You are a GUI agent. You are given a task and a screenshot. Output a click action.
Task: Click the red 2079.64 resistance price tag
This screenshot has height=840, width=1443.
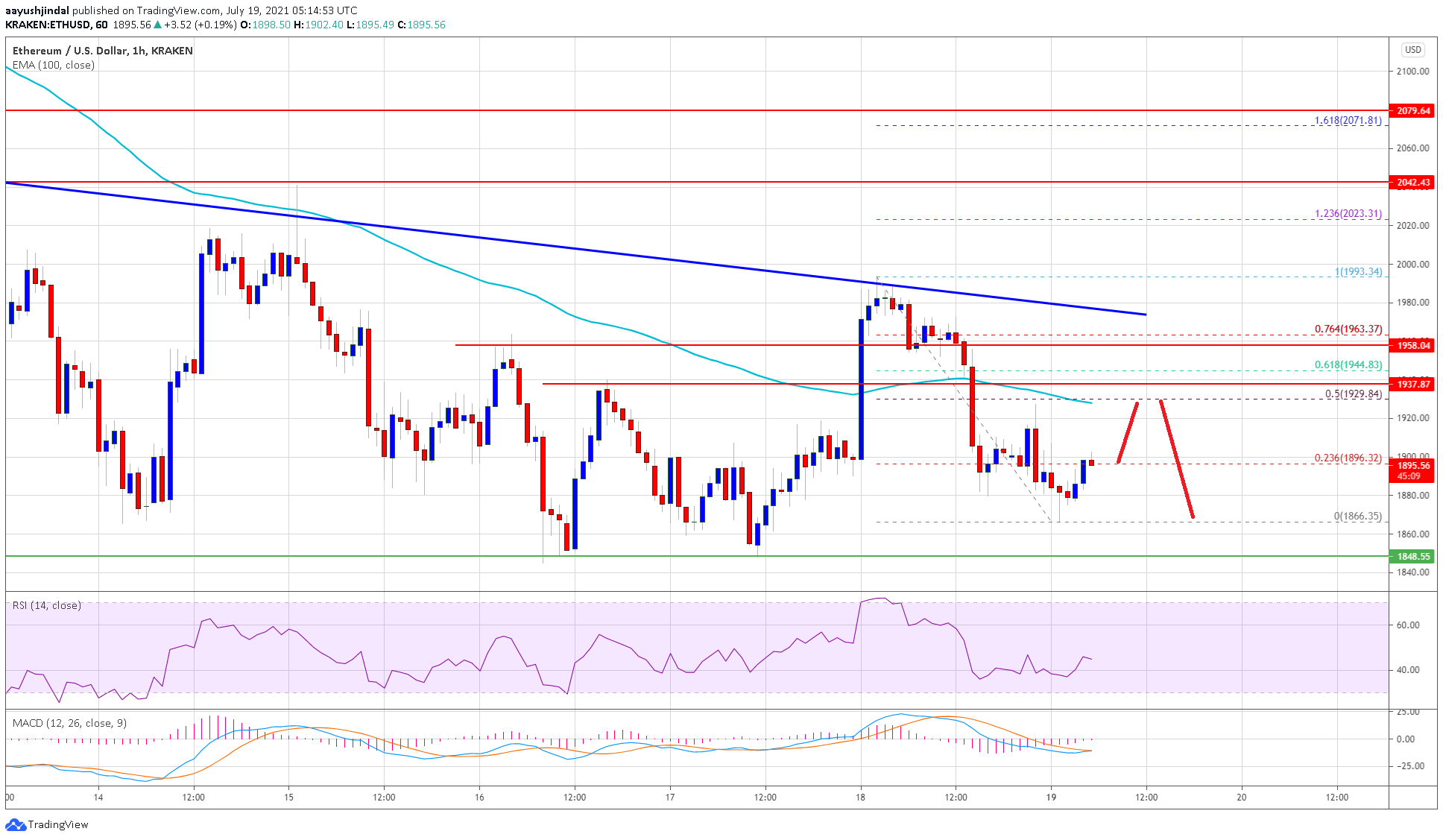tap(1412, 111)
